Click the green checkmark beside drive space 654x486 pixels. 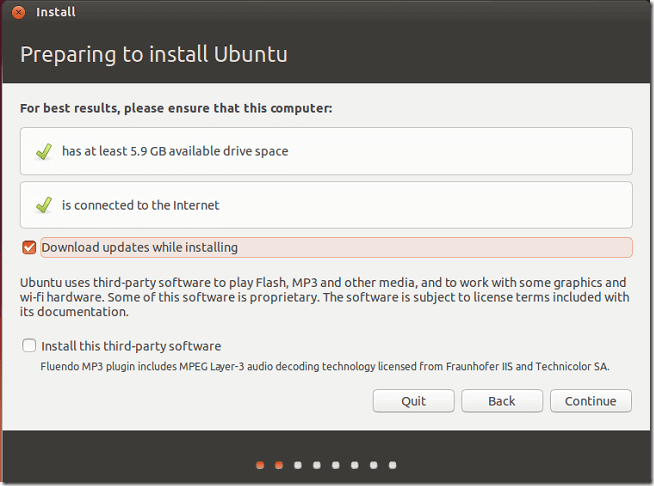pyautogui.click(x=44, y=151)
